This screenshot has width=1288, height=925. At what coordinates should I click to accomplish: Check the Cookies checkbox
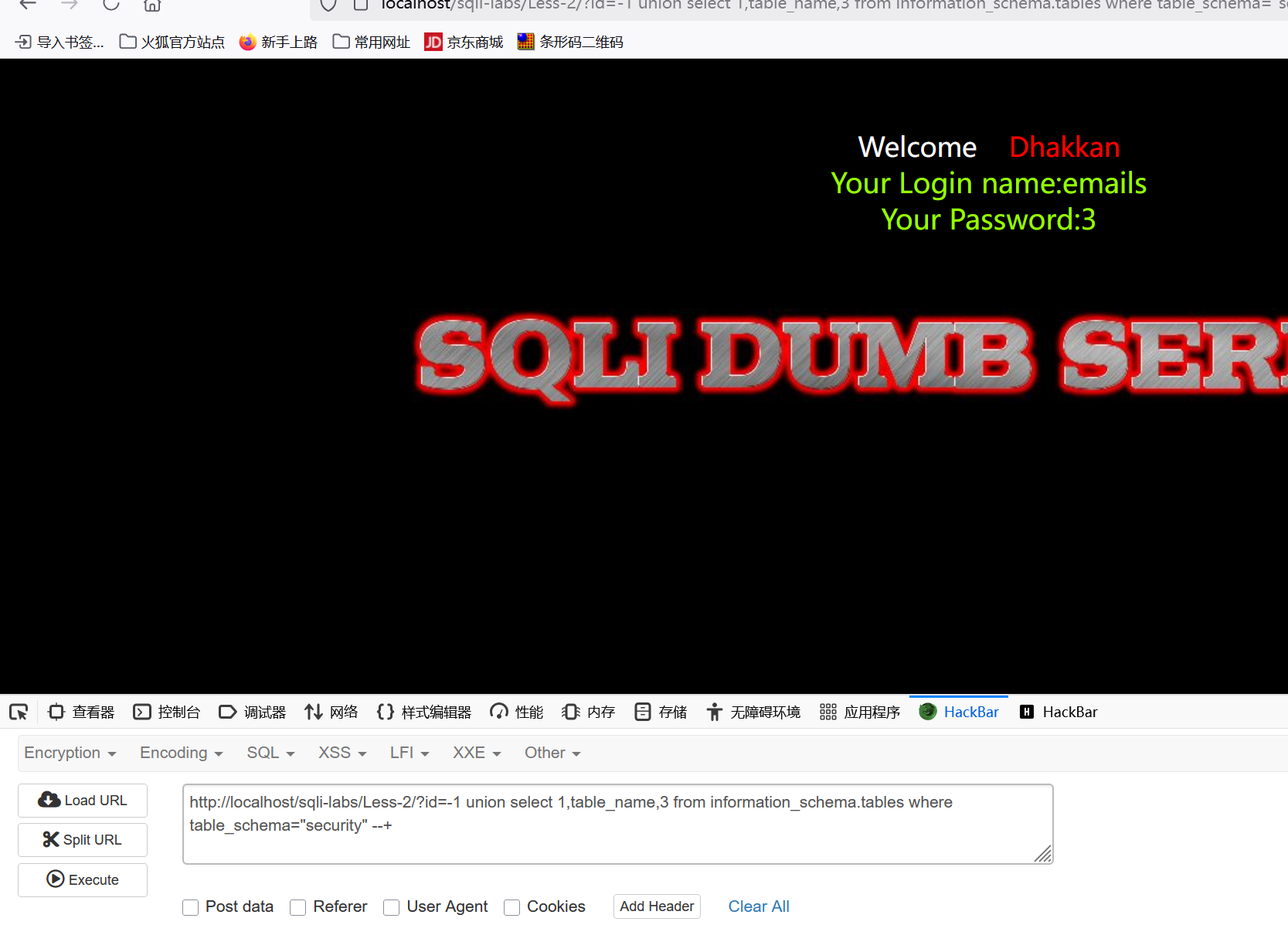click(511, 907)
